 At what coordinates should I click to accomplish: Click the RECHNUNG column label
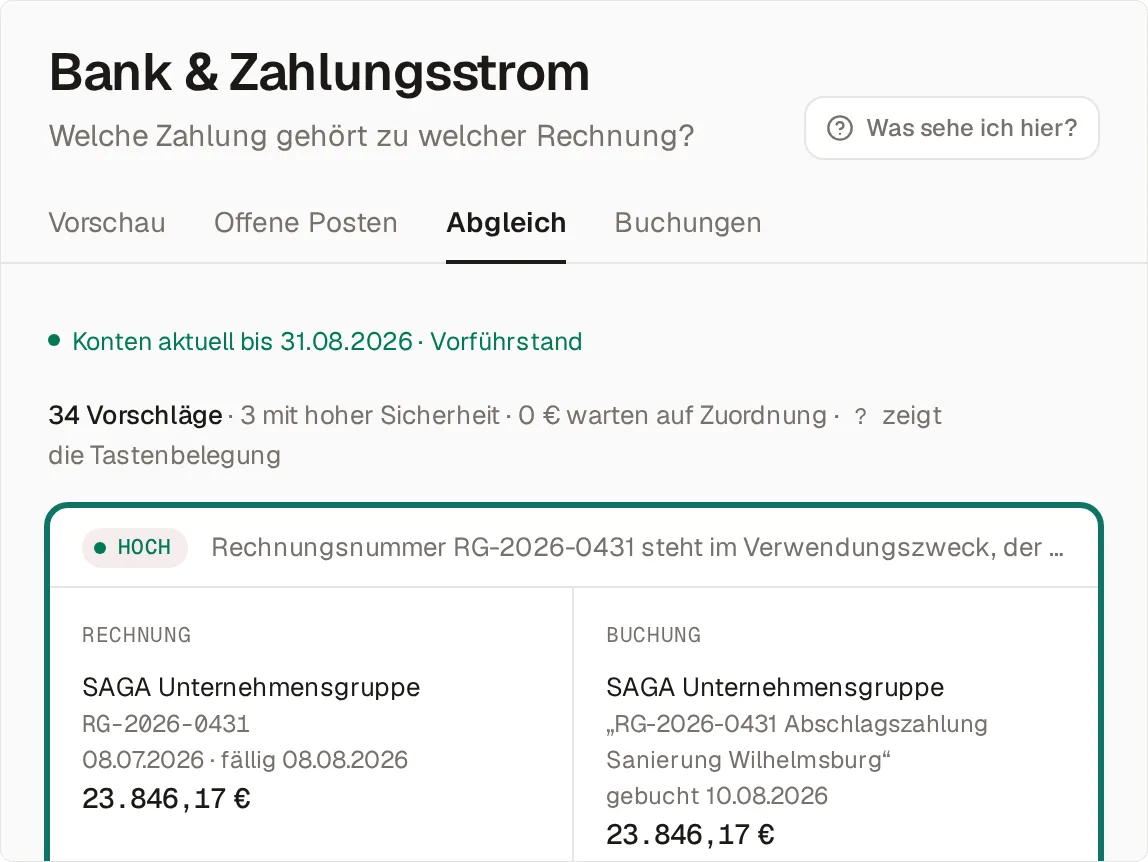point(136,635)
